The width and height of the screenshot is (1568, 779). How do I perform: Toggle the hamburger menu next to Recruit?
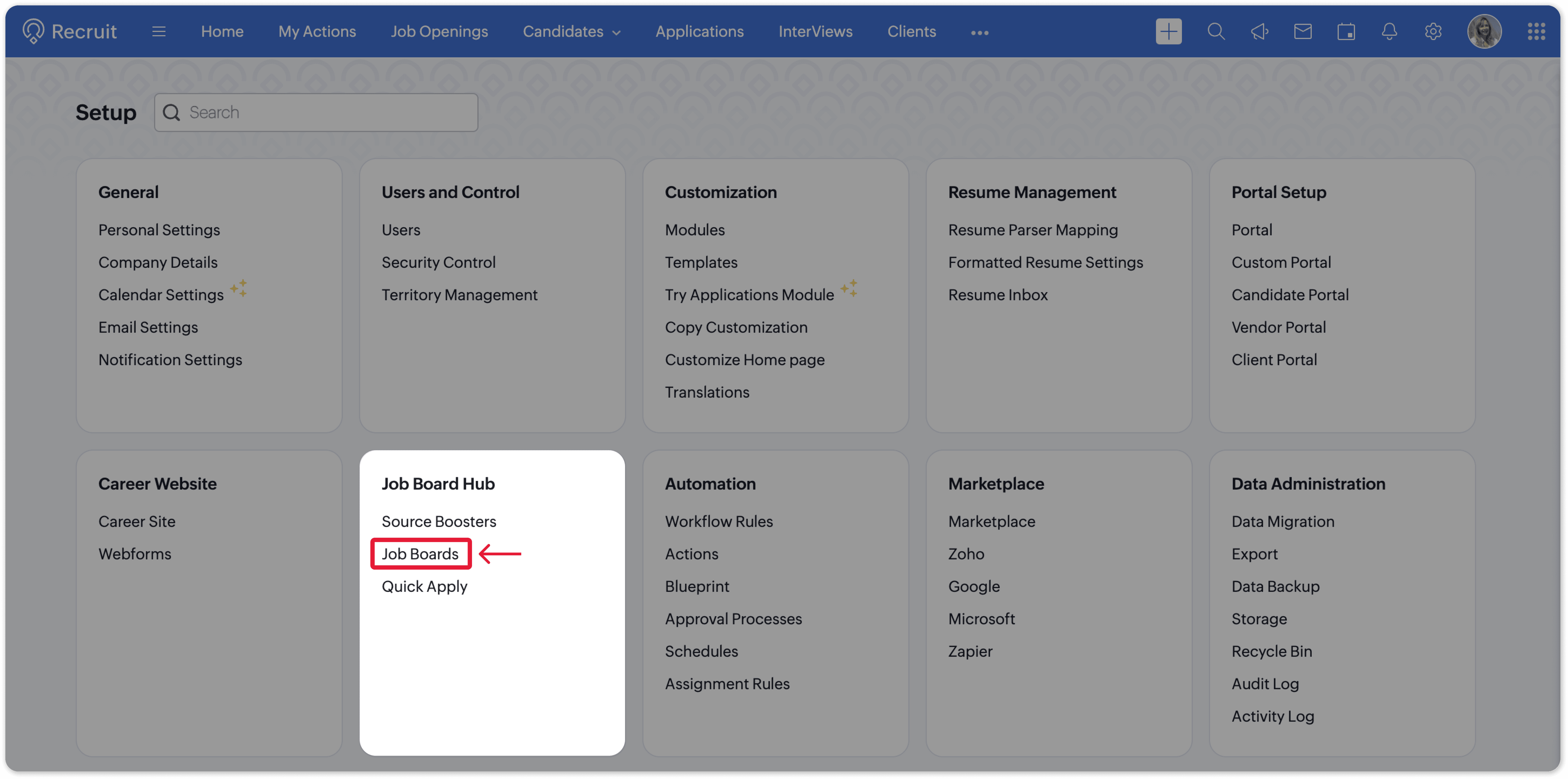tap(159, 32)
